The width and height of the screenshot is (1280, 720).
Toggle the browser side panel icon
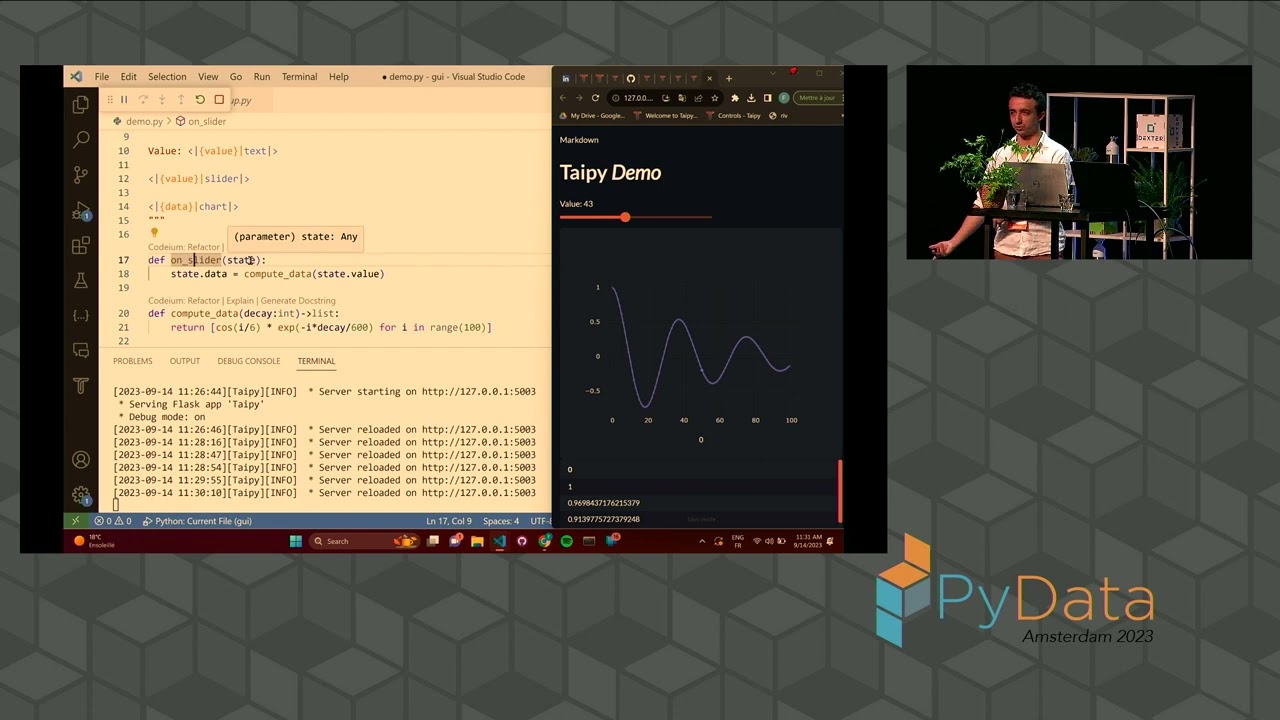(767, 98)
